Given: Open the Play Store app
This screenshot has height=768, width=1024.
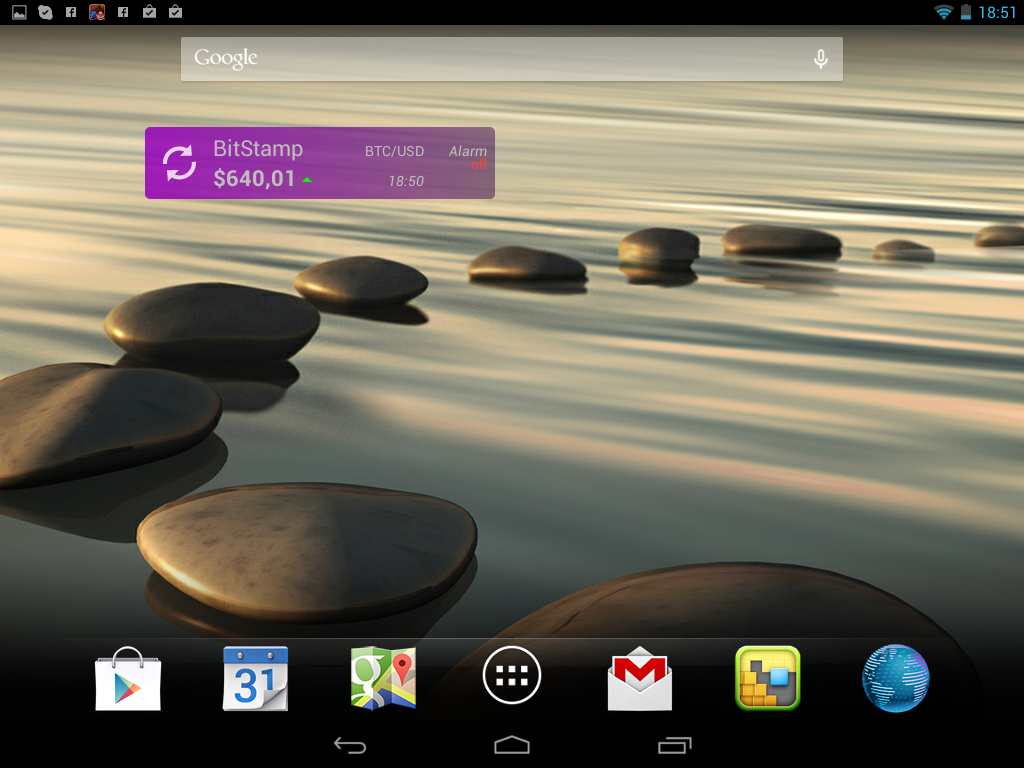Looking at the screenshot, I should pyautogui.click(x=128, y=679).
